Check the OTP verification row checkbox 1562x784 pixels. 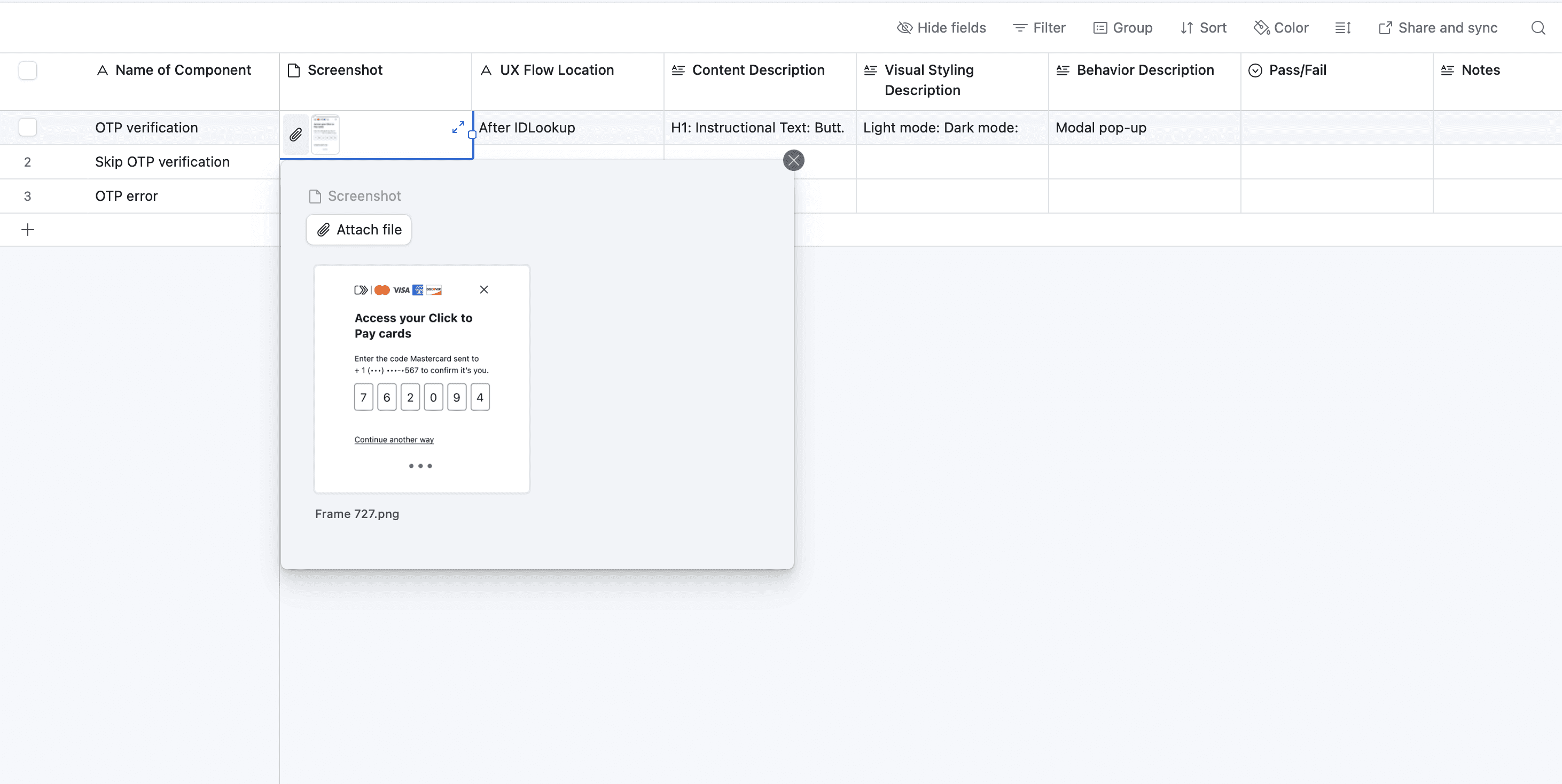point(28,127)
